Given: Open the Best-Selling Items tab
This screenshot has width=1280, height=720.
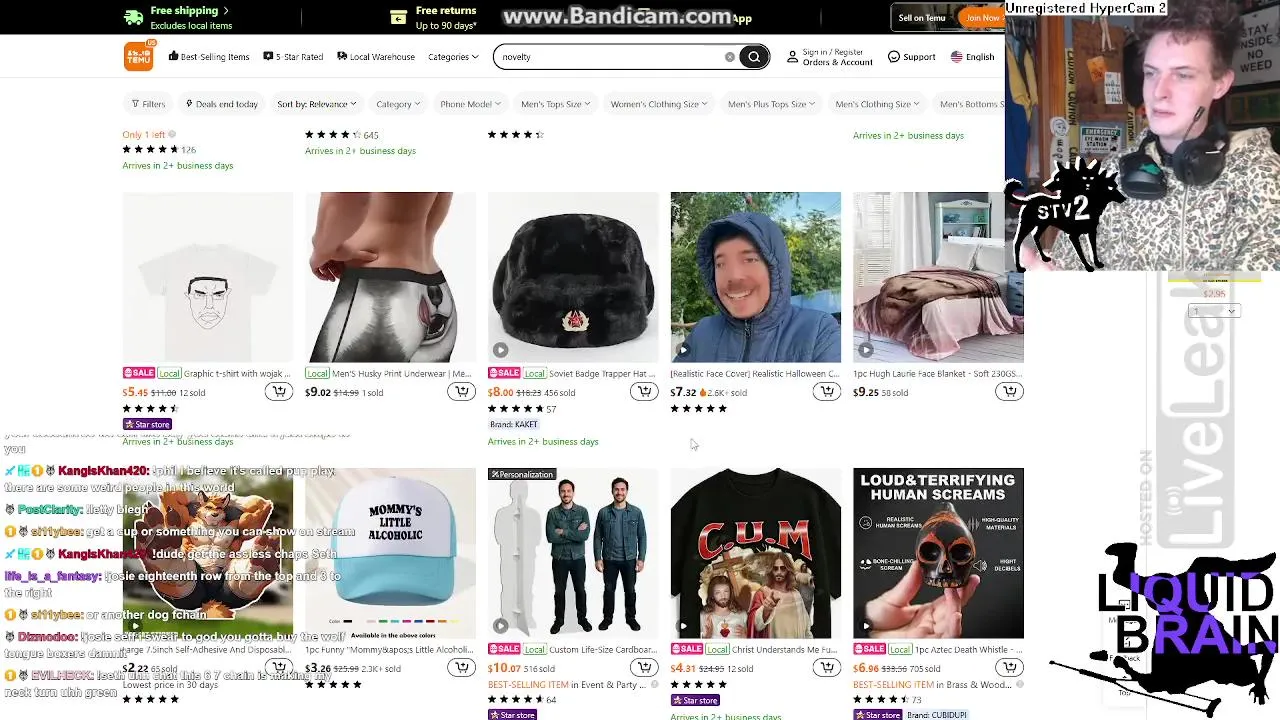Looking at the screenshot, I should pyautogui.click(x=209, y=57).
